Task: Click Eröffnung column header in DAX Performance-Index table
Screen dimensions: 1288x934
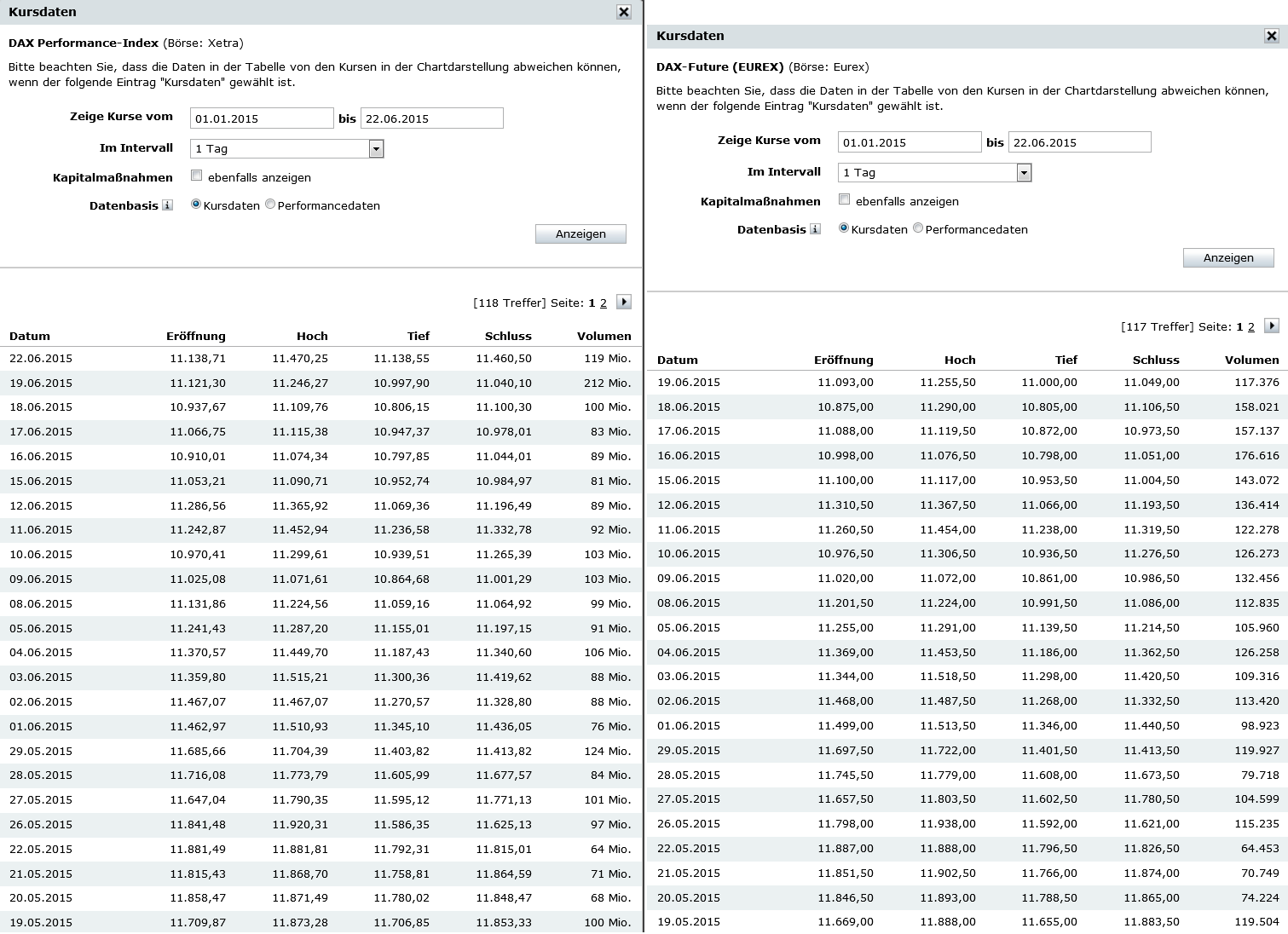Action: pos(196,337)
